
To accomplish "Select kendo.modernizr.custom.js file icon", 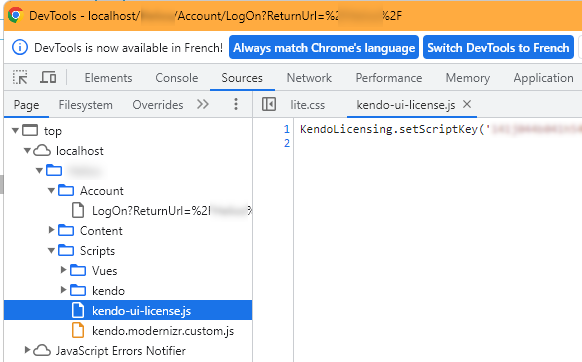I will (x=78, y=330).
